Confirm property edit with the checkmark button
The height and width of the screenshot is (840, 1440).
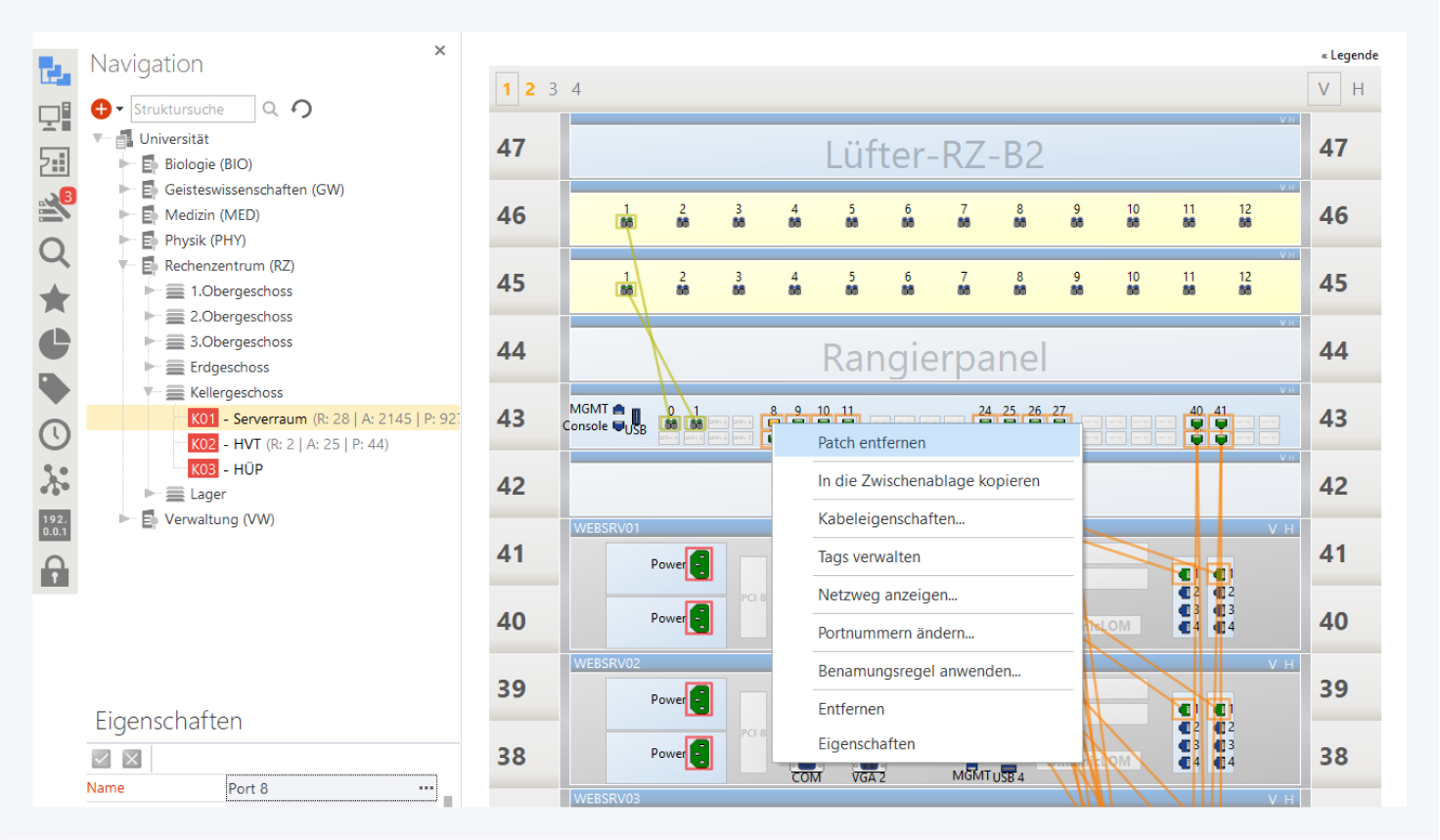click(x=101, y=759)
